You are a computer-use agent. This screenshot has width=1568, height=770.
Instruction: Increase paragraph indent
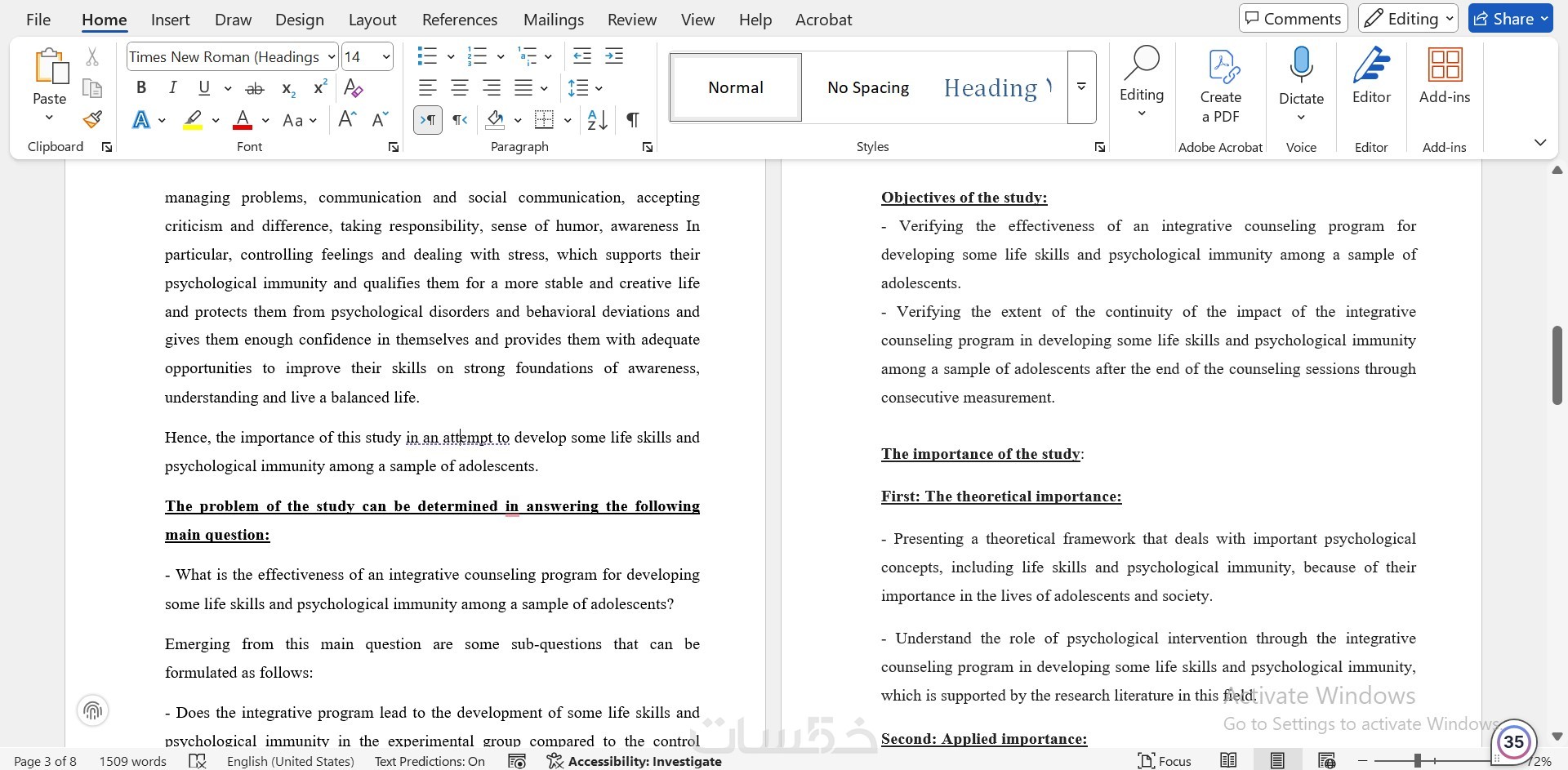614,56
